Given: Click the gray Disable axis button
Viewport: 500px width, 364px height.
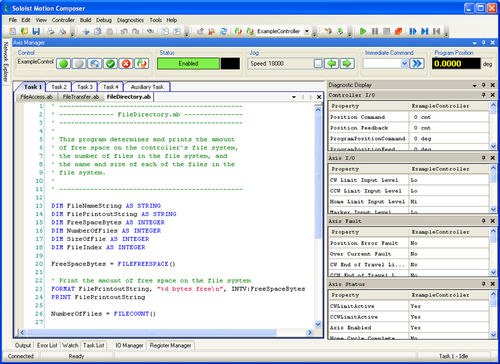Looking at the screenshot, I should (79, 63).
